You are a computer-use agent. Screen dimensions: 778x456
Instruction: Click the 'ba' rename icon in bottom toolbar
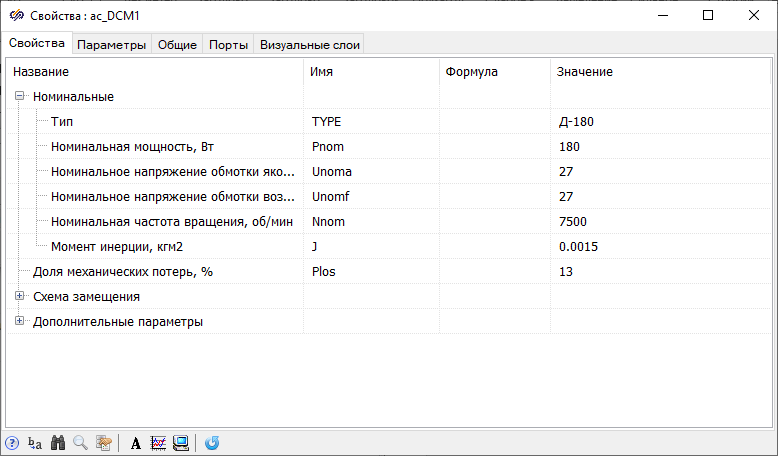35,443
